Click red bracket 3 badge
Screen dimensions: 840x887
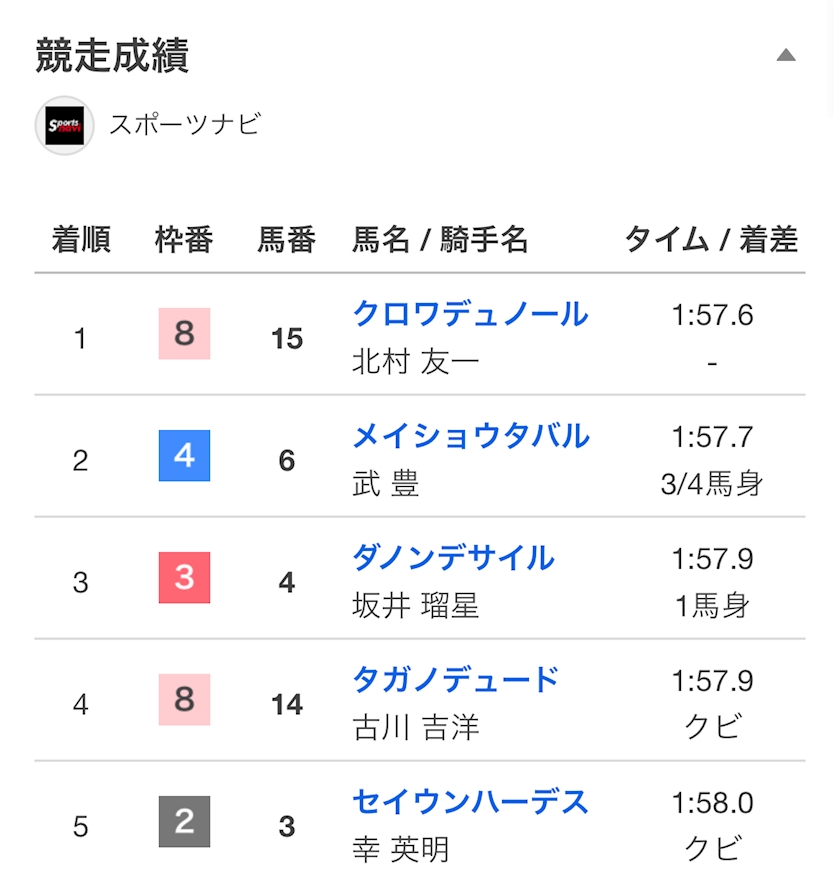click(184, 578)
